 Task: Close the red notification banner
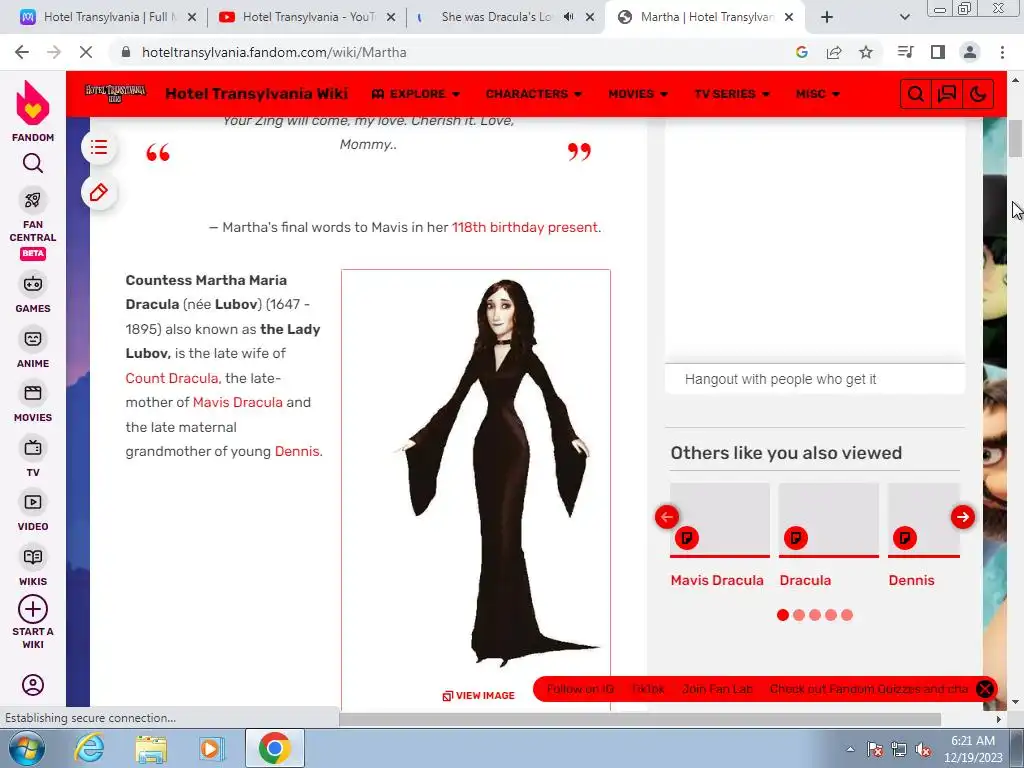click(x=985, y=689)
